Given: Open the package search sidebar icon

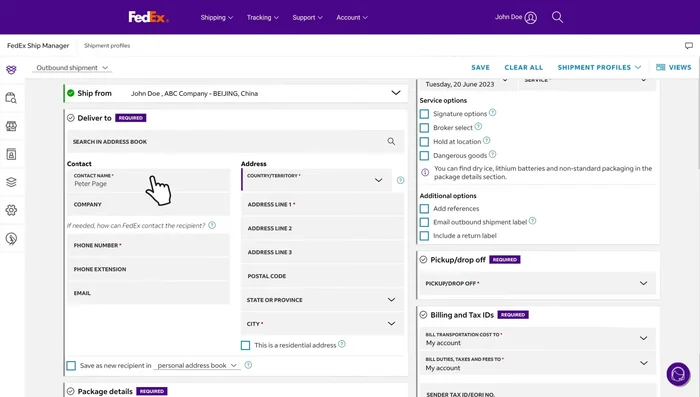Looking at the screenshot, I should click(12, 98).
